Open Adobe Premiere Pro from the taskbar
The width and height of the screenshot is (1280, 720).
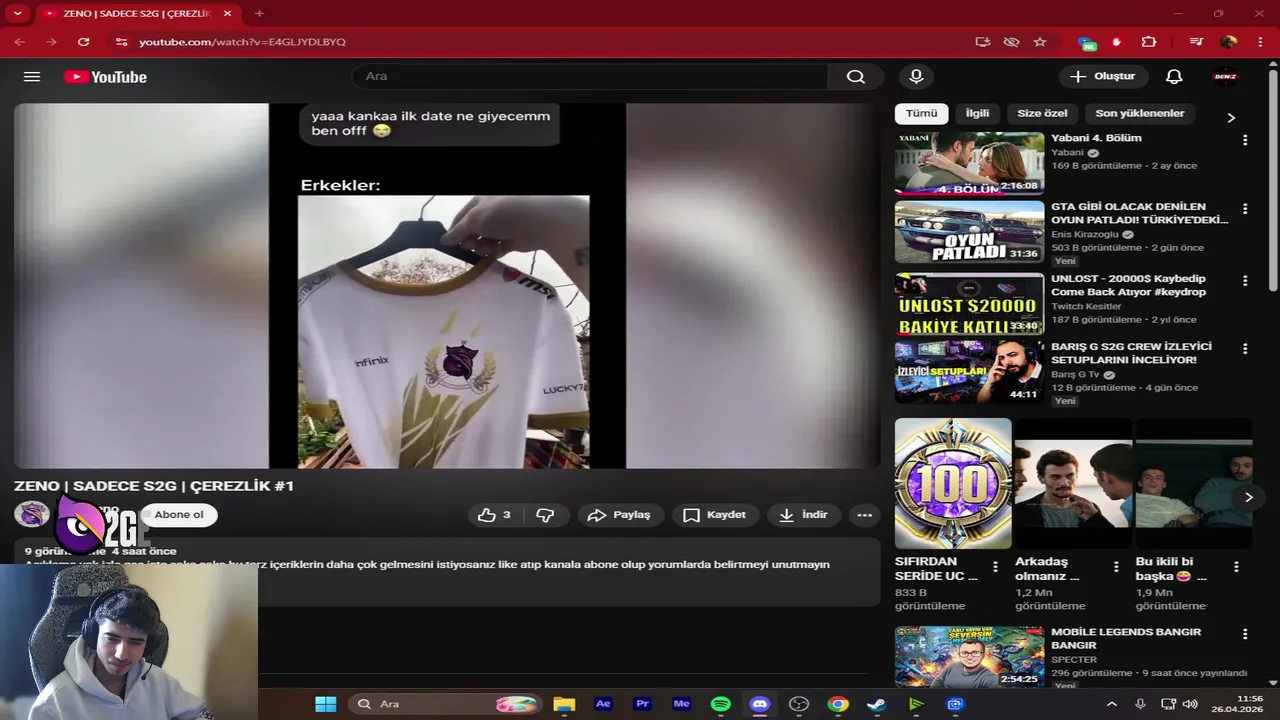tap(642, 704)
